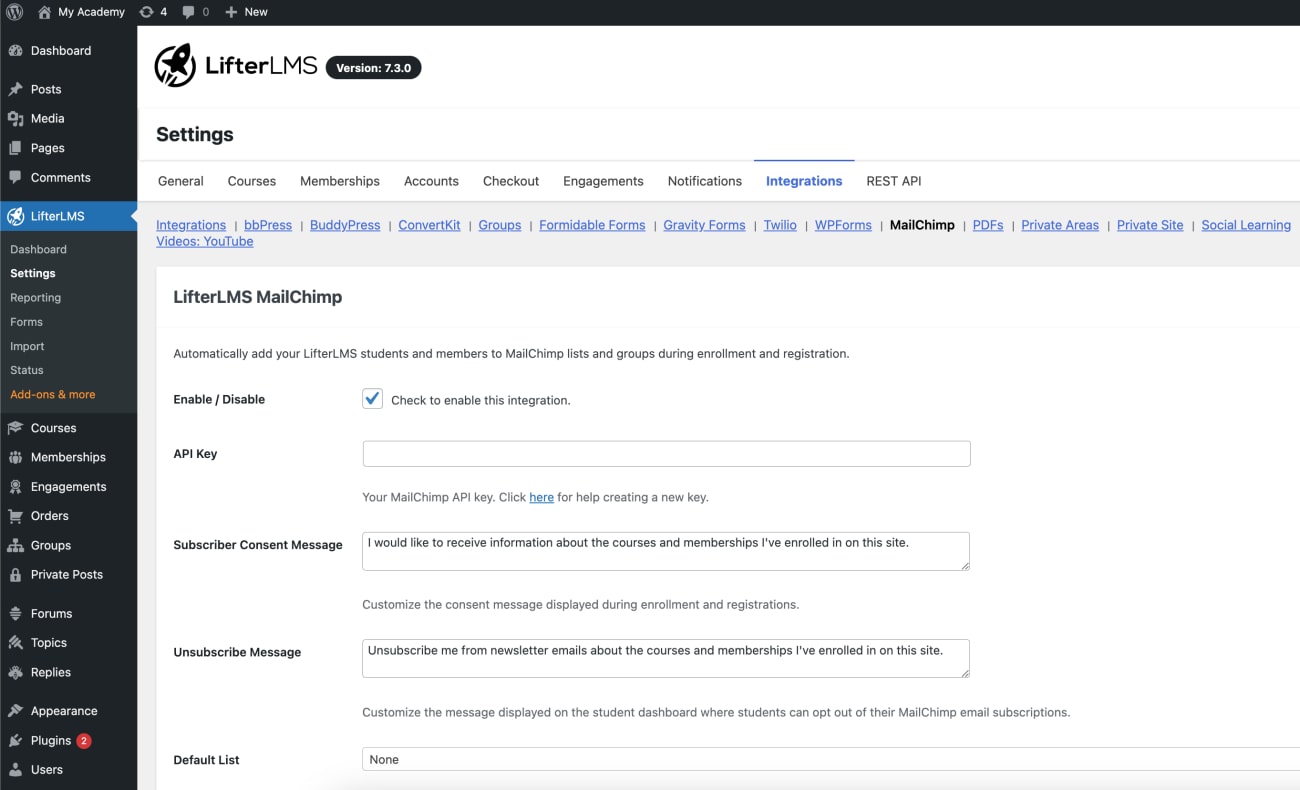Switch to the Courses settings tab
Screen dimensions: 1300x790
[x=252, y=181]
